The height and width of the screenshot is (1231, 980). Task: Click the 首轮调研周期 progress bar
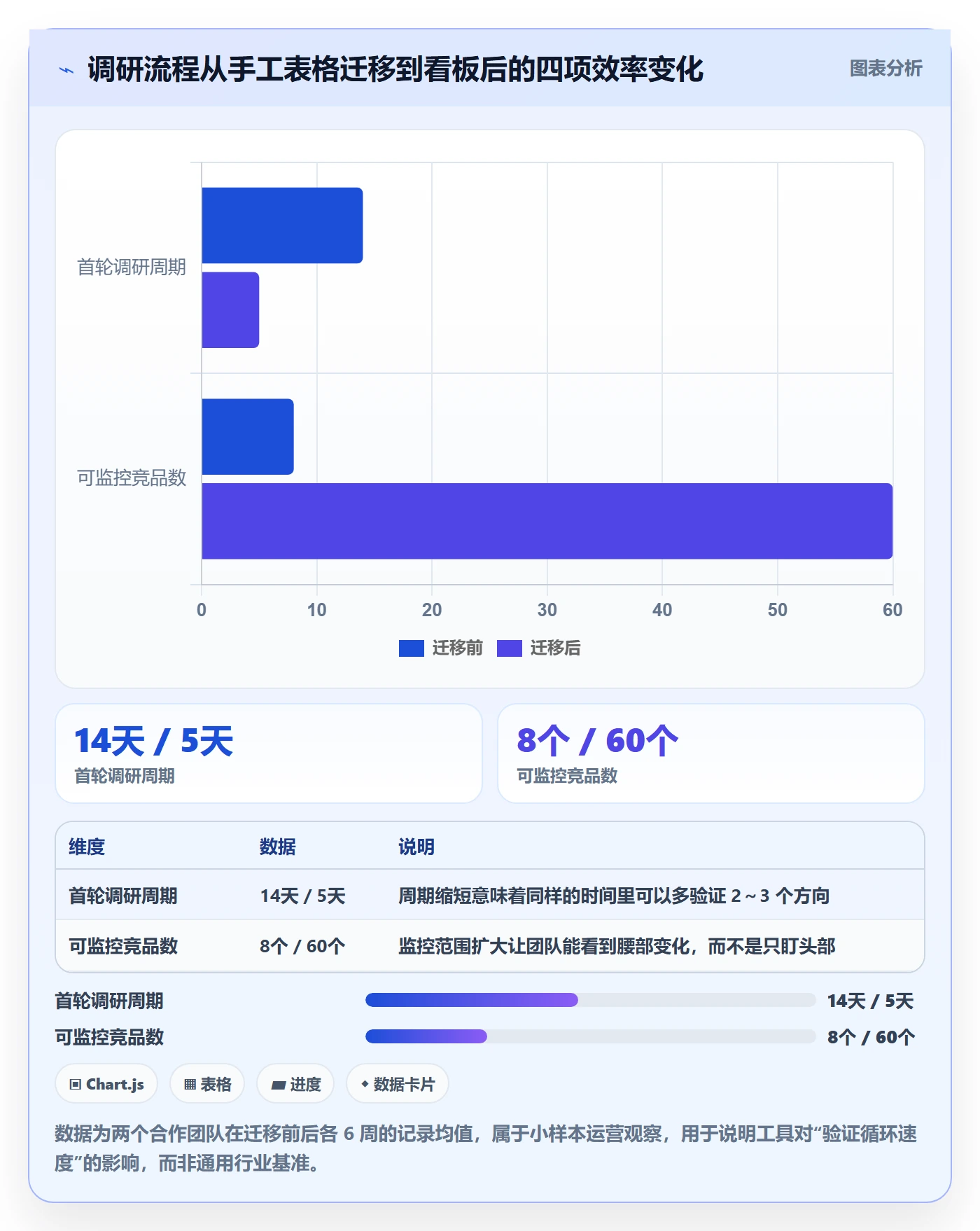point(591,1000)
